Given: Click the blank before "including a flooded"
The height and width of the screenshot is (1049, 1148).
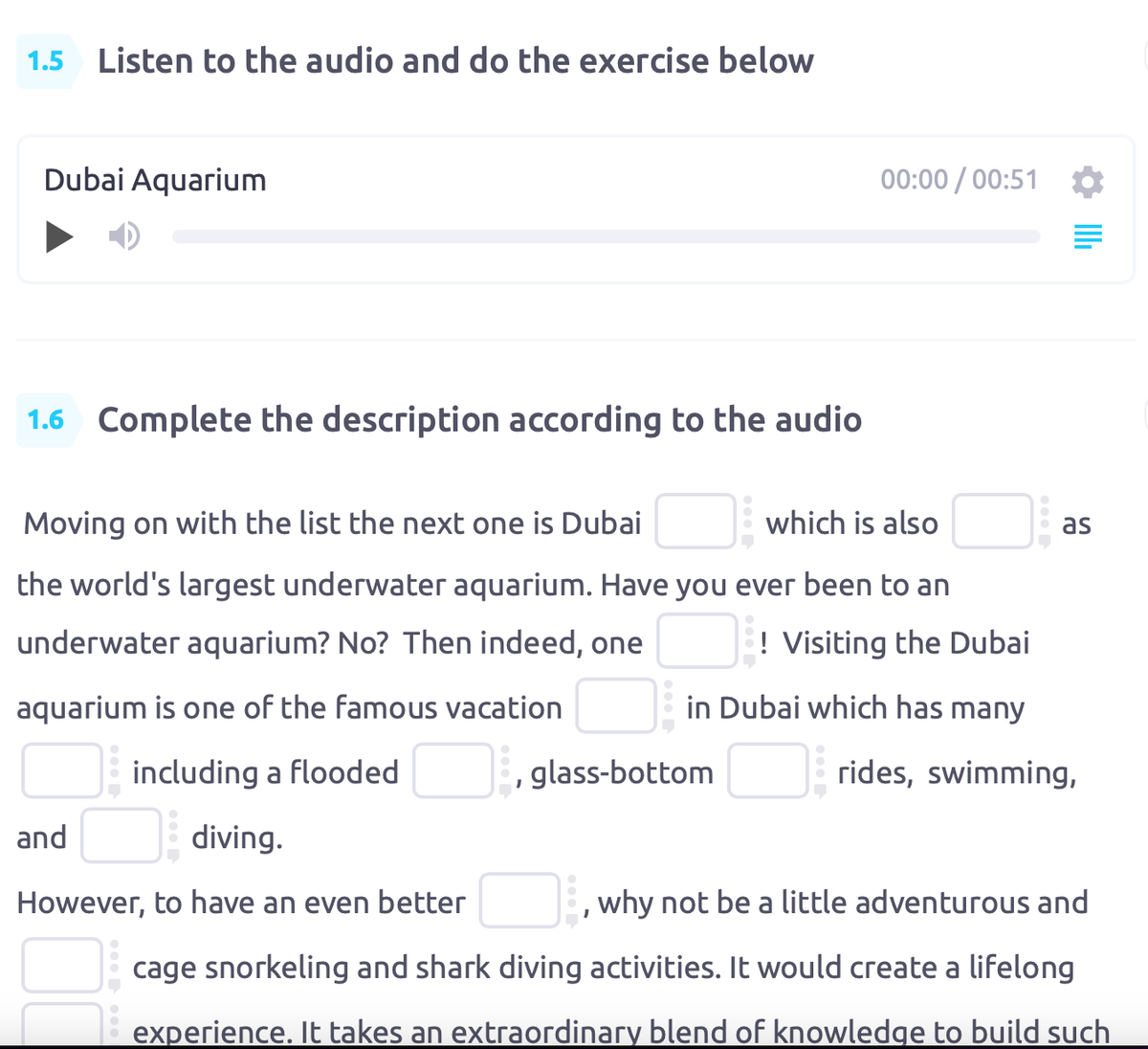Looking at the screenshot, I should click(x=62, y=770).
